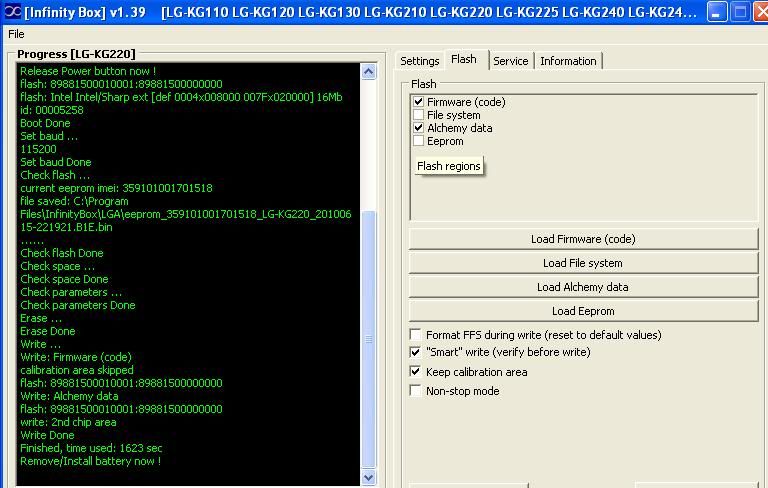Click log line 'Check flash Done'
768x488 pixels.
pyautogui.click(x=62, y=253)
